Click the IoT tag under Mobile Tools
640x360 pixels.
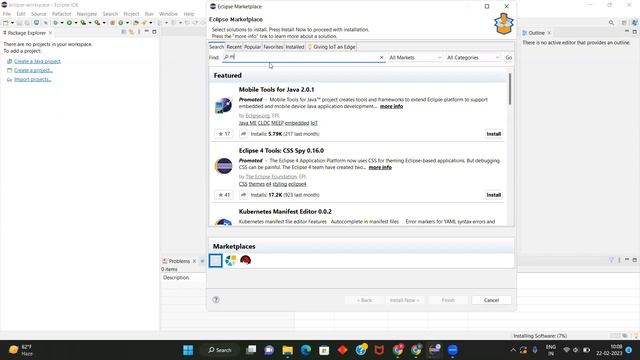(x=314, y=123)
